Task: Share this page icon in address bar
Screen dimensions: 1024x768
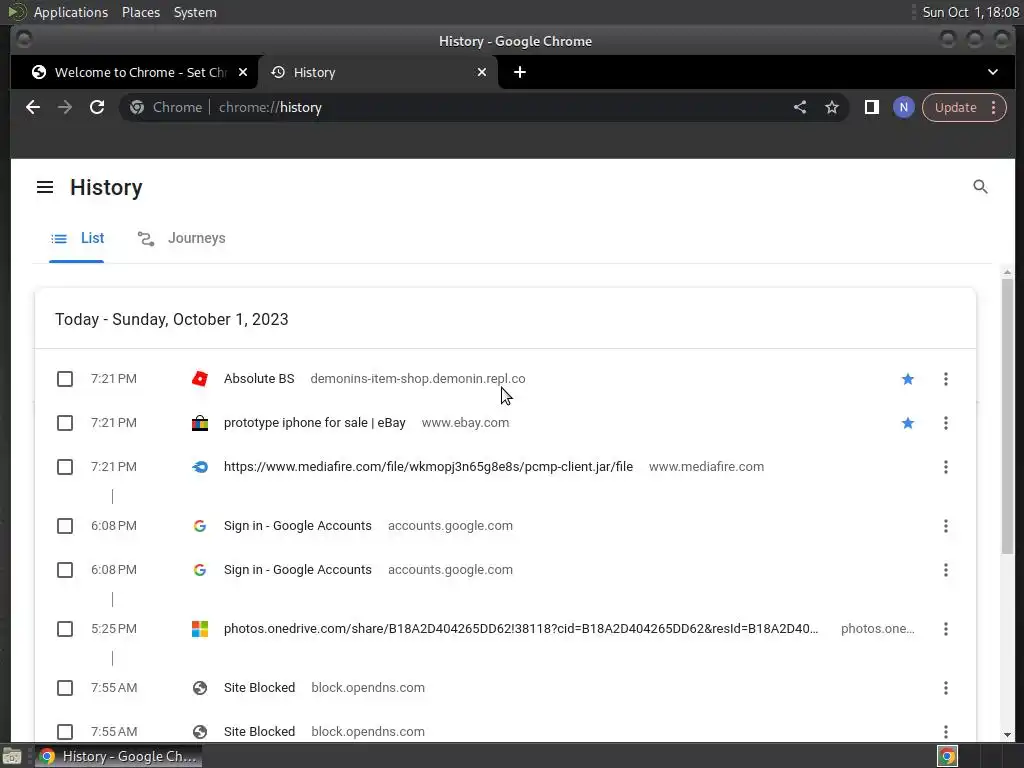Action: pyautogui.click(x=800, y=107)
